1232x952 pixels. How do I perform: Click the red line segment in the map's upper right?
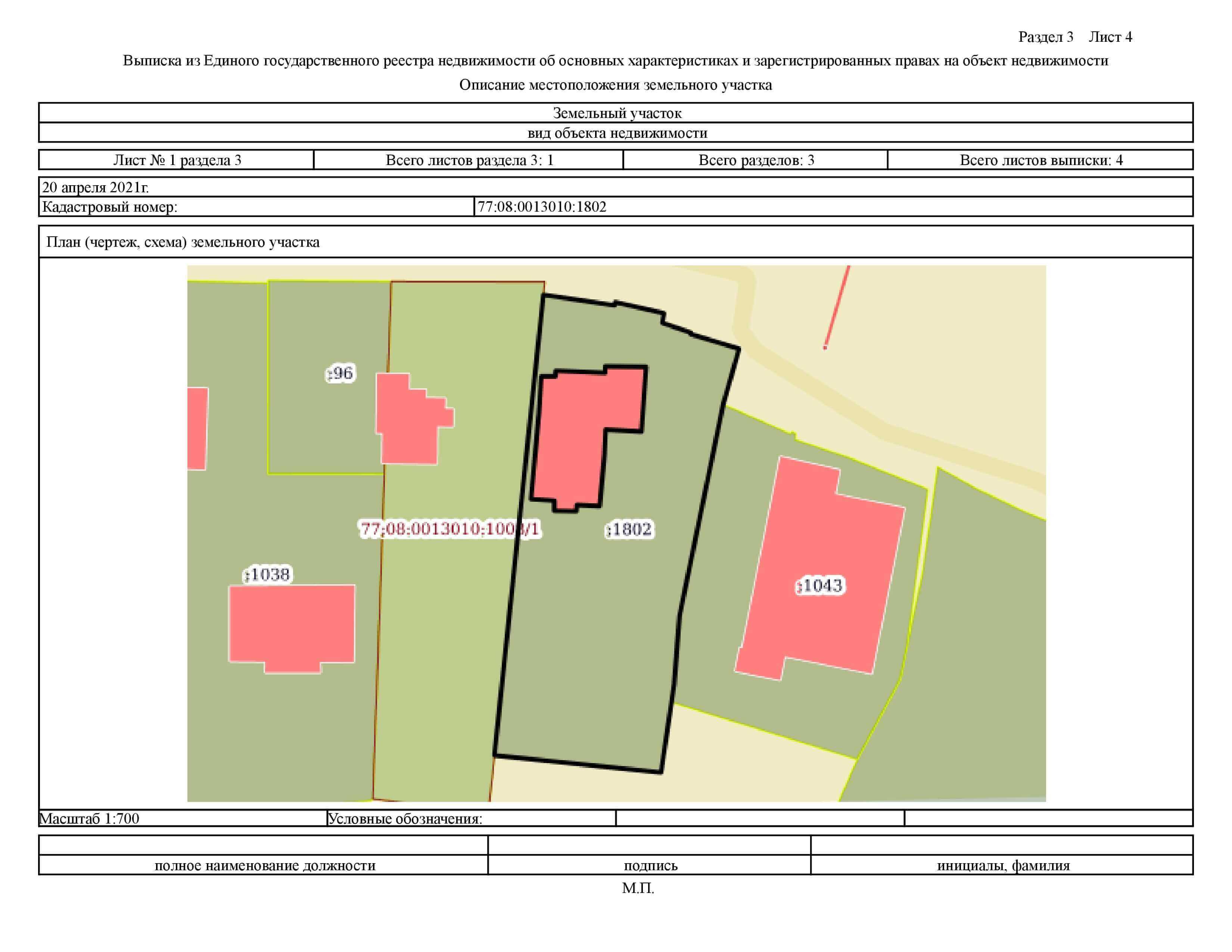(837, 307)
